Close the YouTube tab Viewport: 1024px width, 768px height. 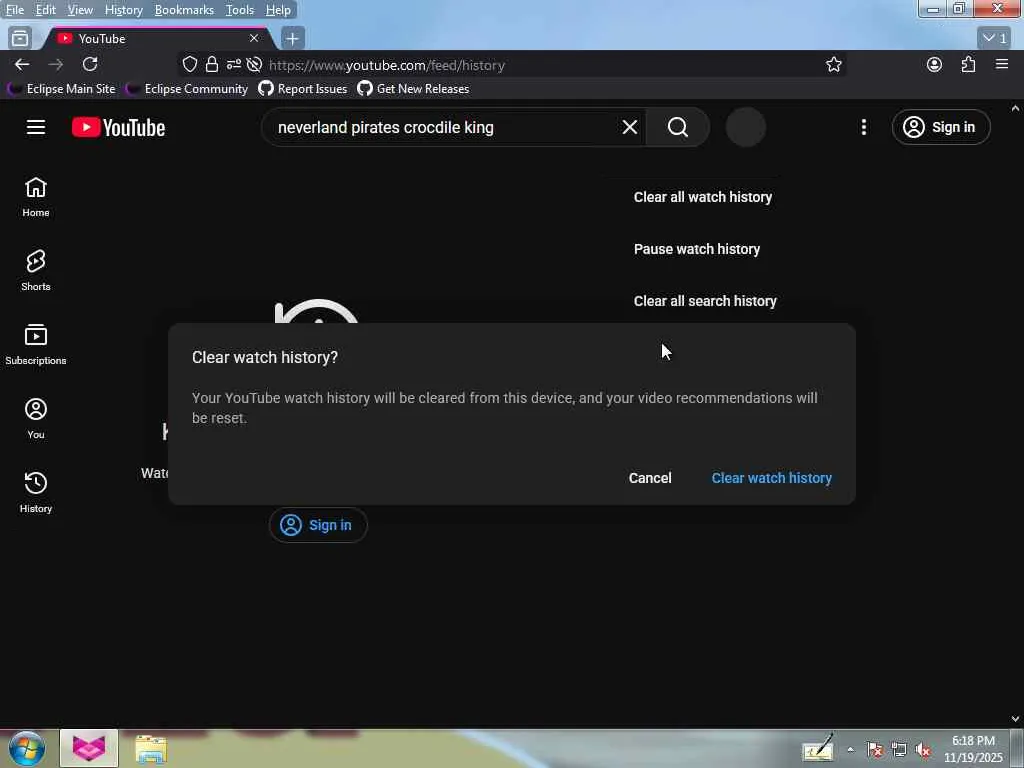tap(254, 39)
